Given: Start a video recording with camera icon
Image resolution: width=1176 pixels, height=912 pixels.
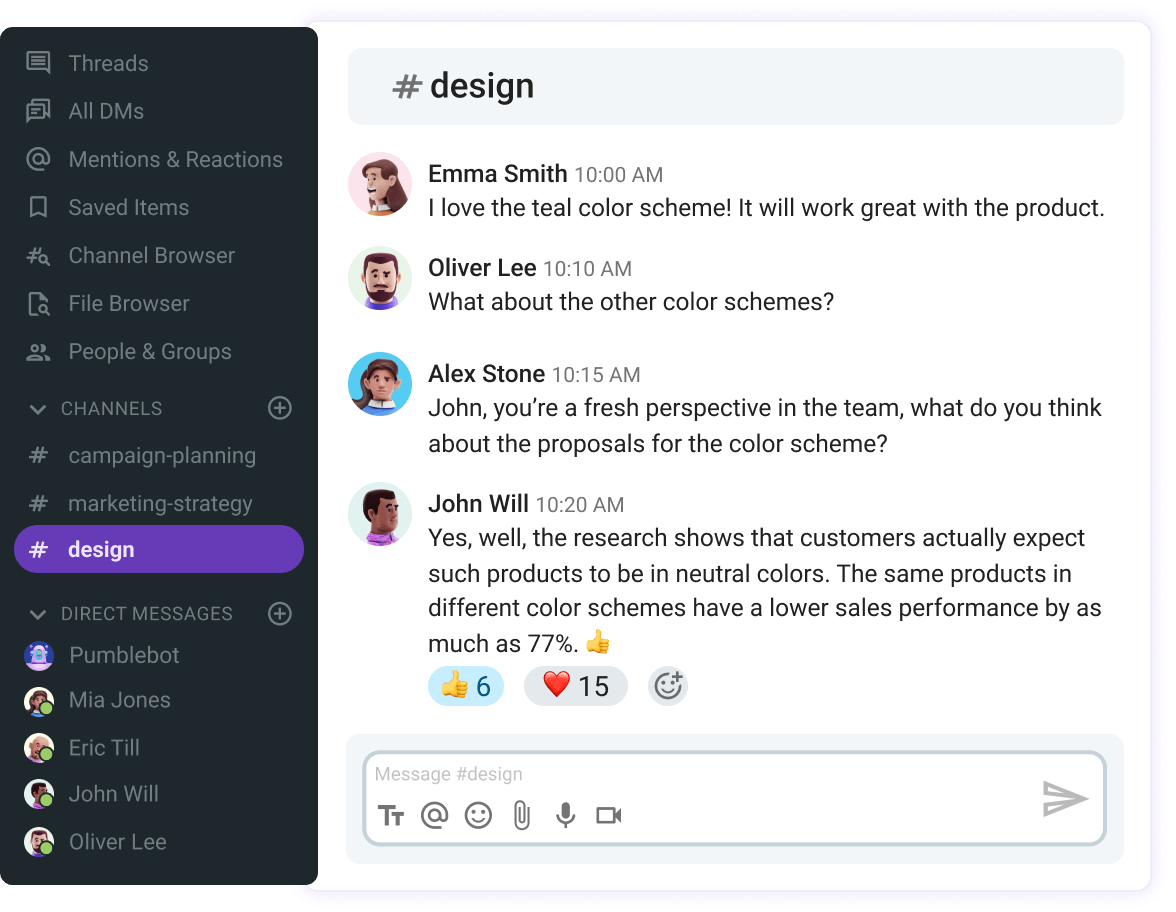Looking at the screenshot, I should pyautogui.click(x=608, y=816).
